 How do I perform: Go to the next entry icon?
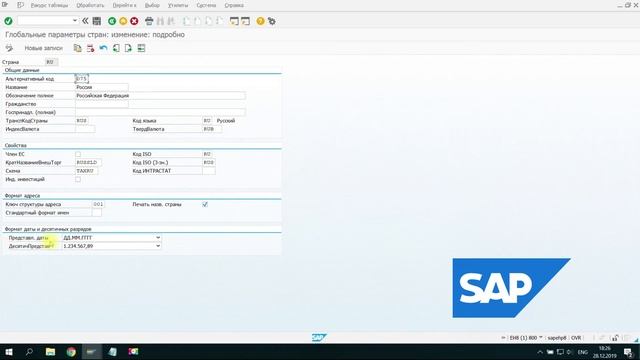128,48
